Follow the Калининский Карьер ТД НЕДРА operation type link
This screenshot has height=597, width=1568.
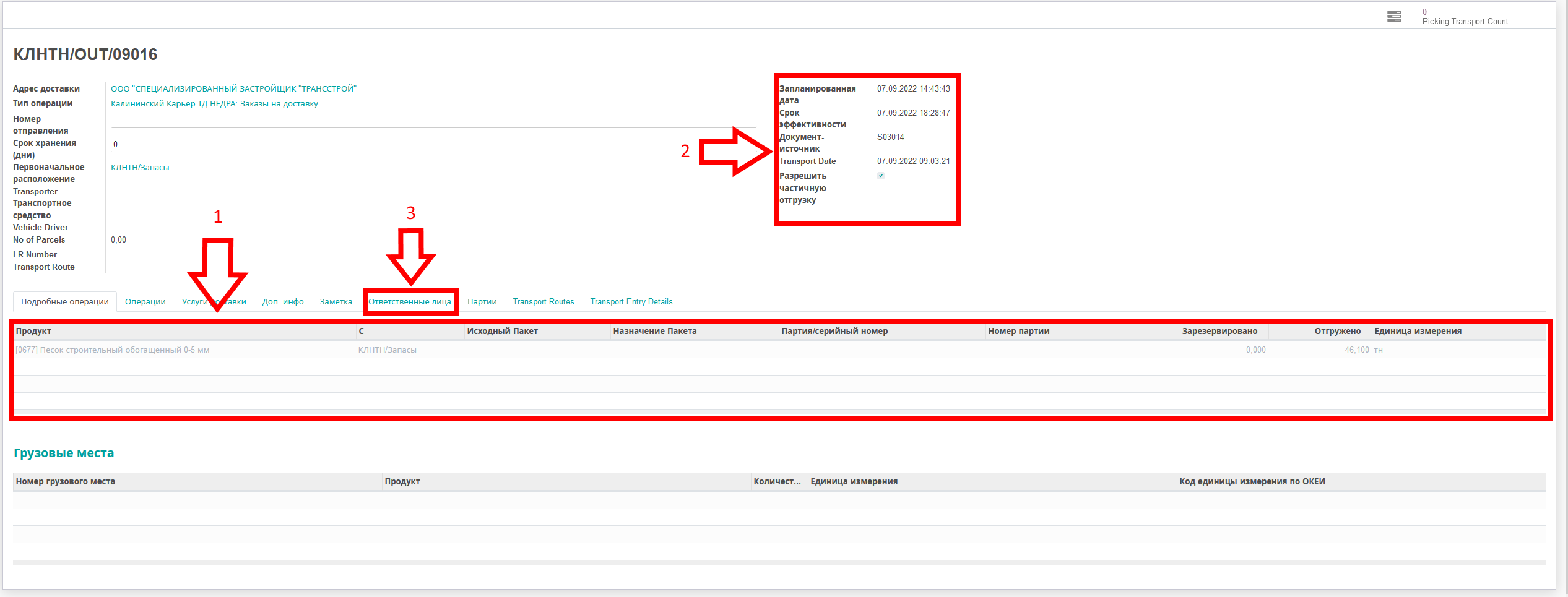214,104
